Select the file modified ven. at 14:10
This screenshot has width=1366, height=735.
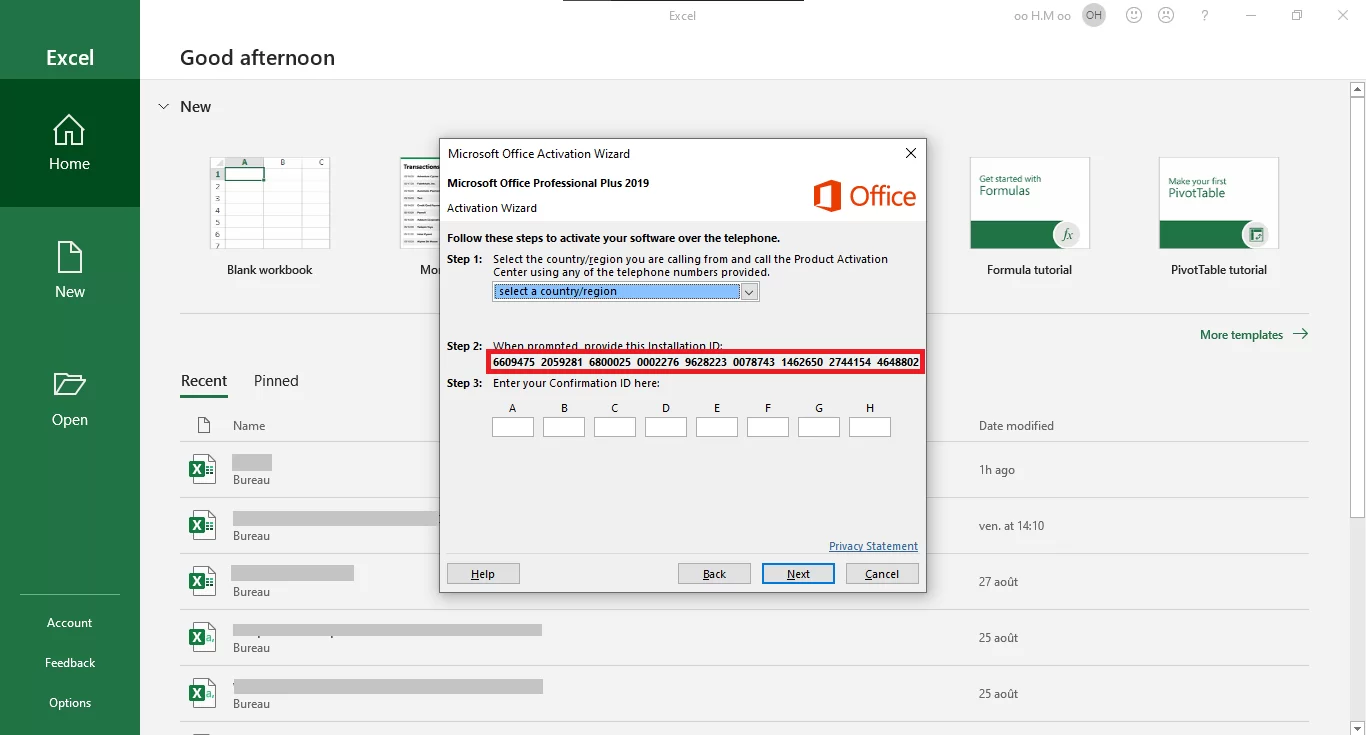pos(744,526)
